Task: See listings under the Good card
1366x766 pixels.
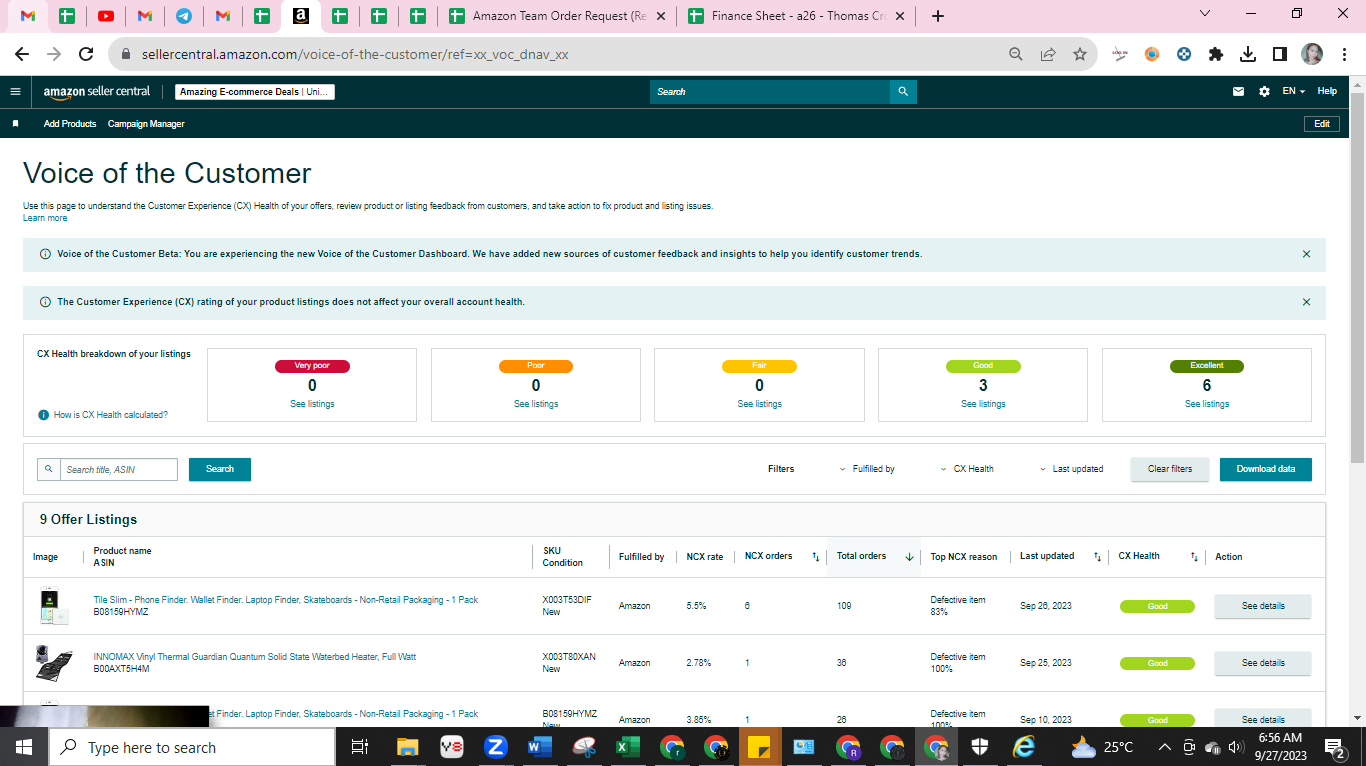Action: tap(983, 404)
